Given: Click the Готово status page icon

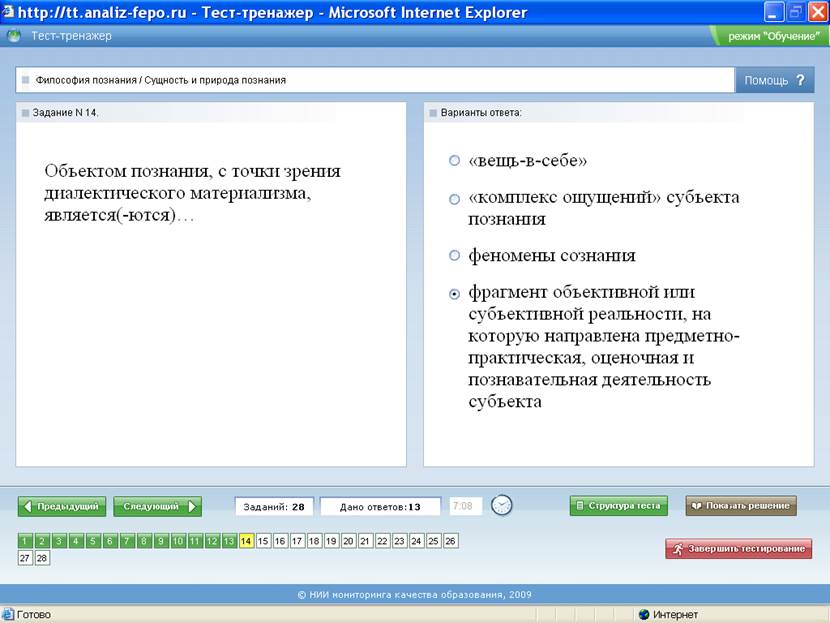Looking at the screenshot, I should [7, 615].
